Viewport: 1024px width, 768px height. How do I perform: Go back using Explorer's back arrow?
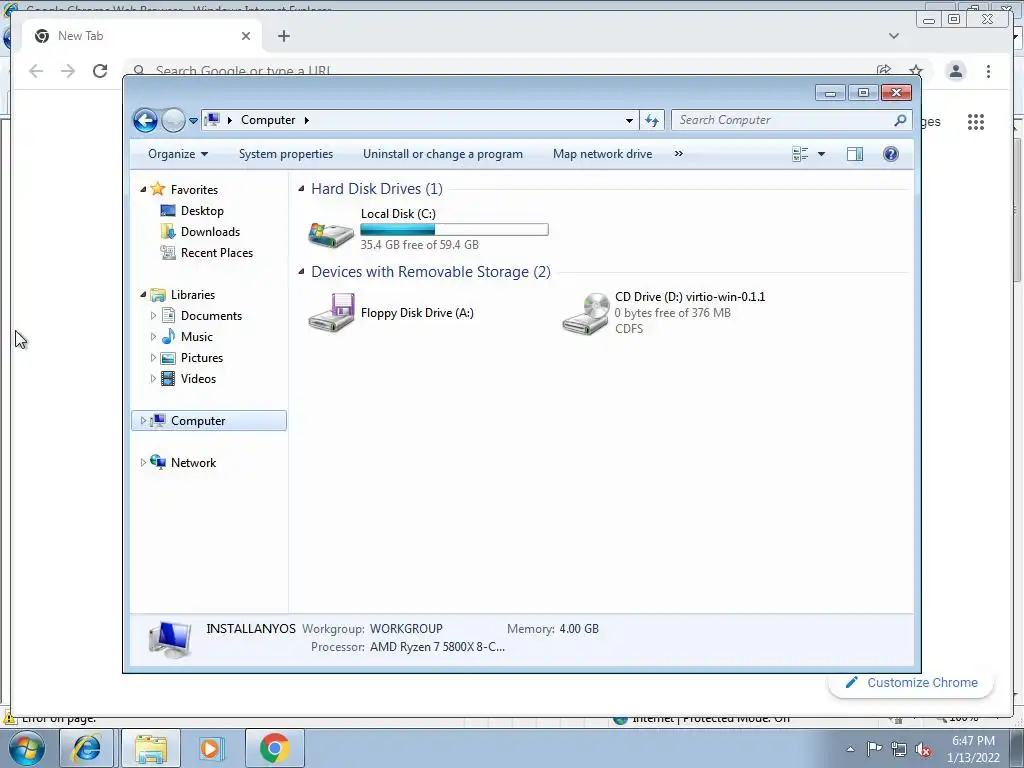(x=145, y=120)
